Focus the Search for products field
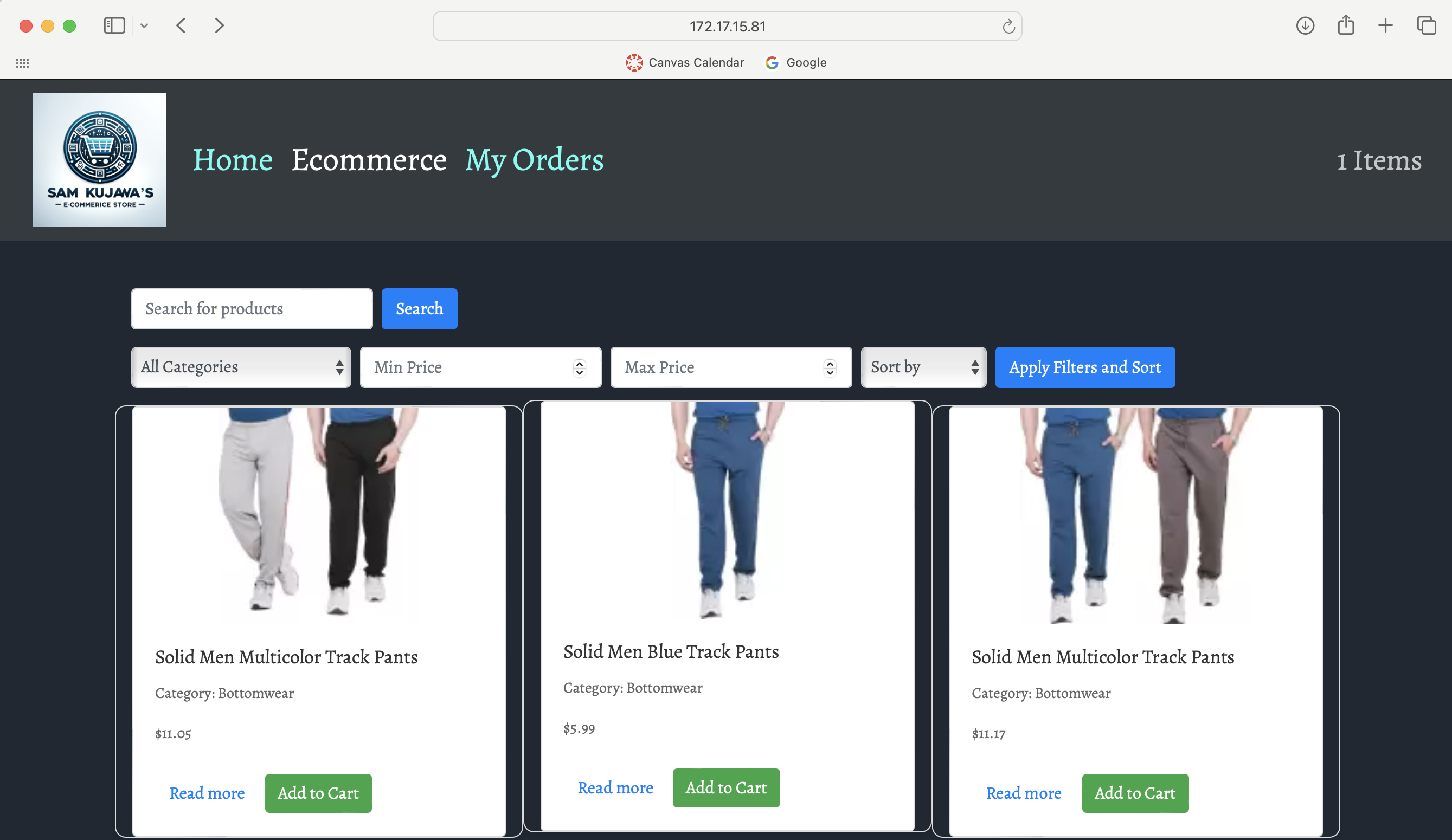 pos(252,308)
